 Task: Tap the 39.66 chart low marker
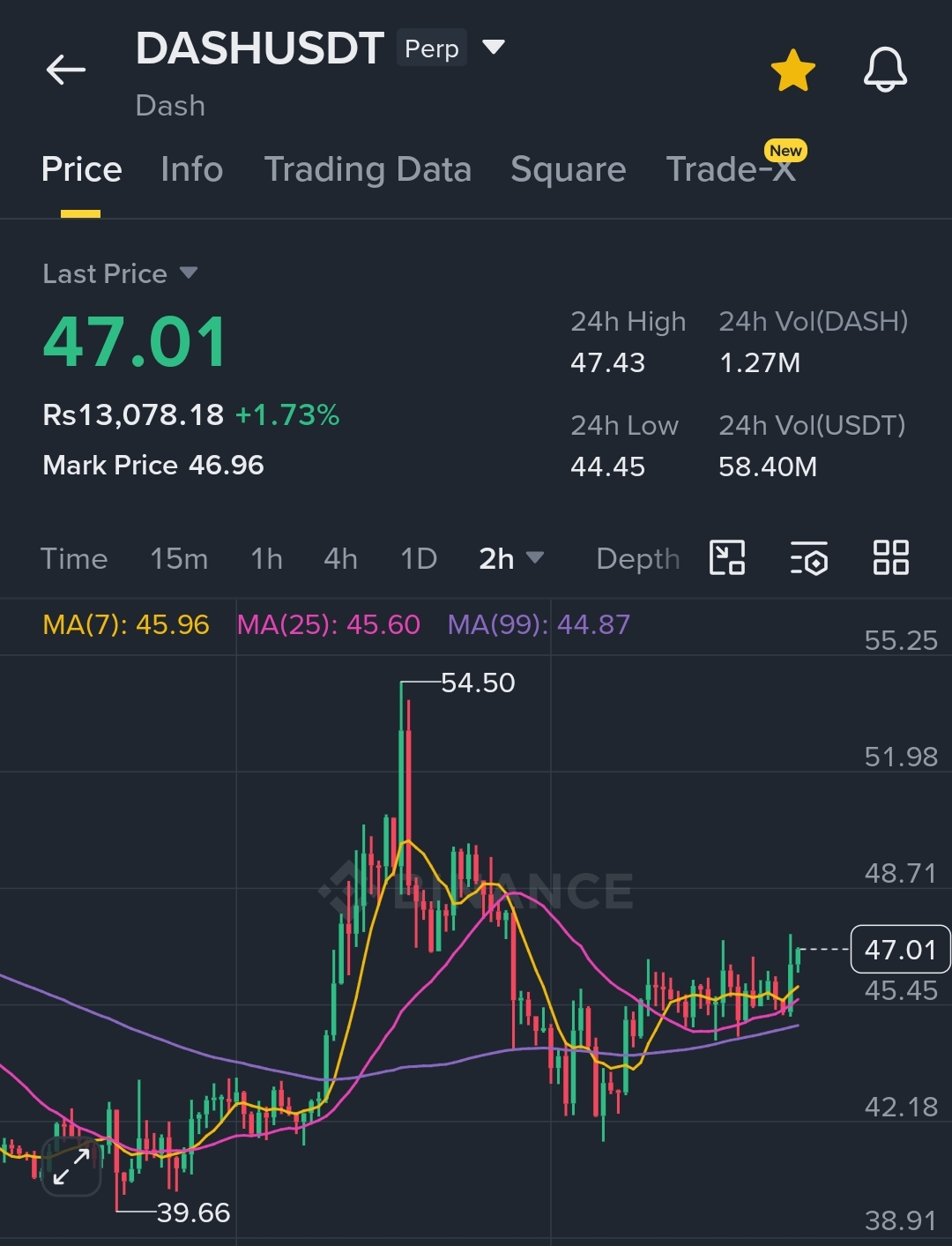coord(193,1213)
